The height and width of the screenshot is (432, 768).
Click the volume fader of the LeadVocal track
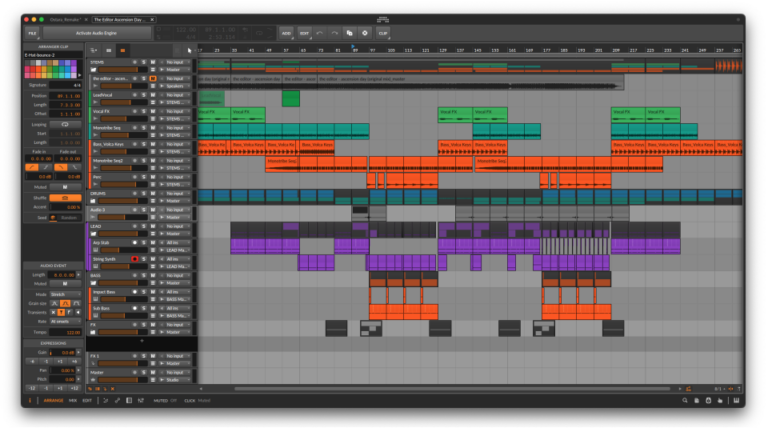point(123,102)
